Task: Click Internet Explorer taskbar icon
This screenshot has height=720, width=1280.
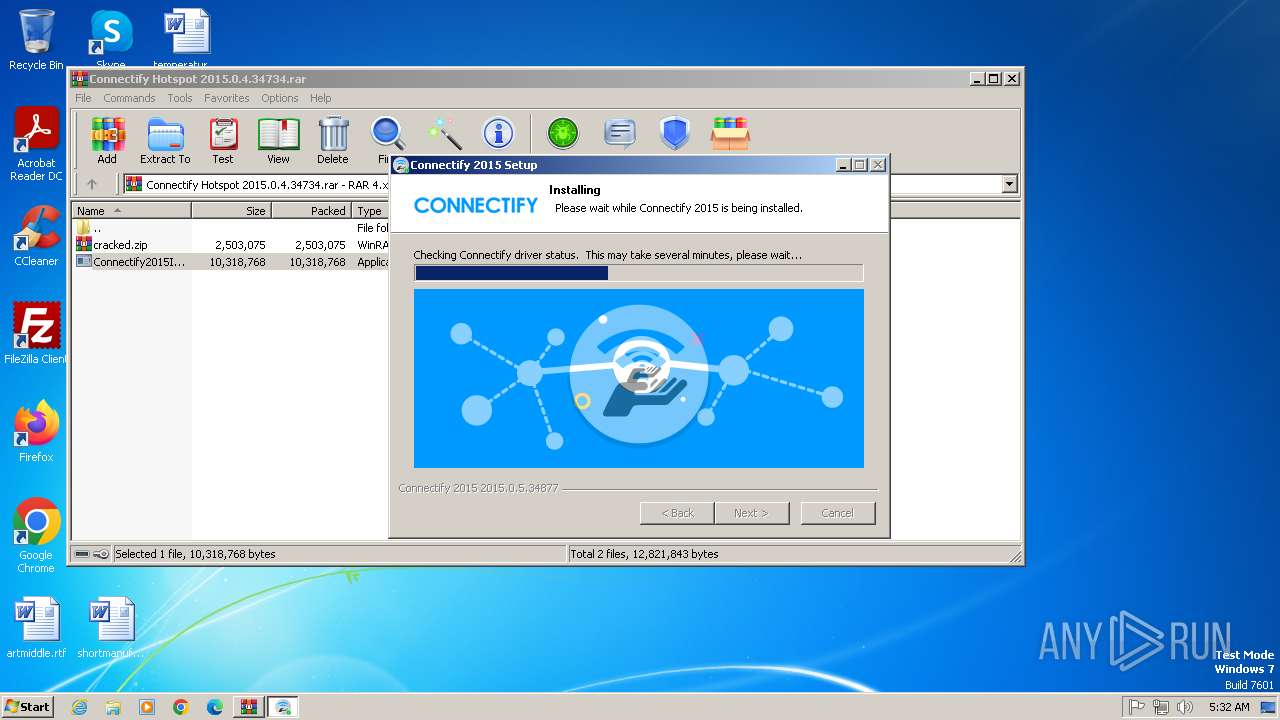Action: coord(79,707)
